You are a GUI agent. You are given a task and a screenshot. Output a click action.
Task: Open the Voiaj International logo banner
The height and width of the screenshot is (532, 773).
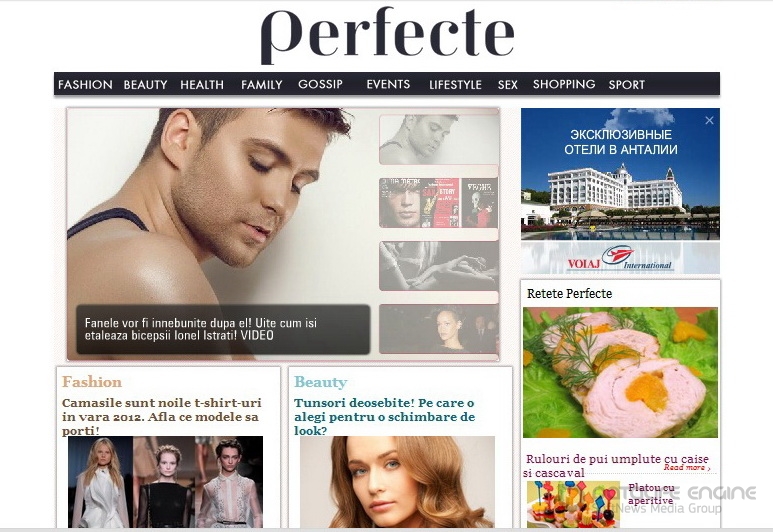[620, 258]
